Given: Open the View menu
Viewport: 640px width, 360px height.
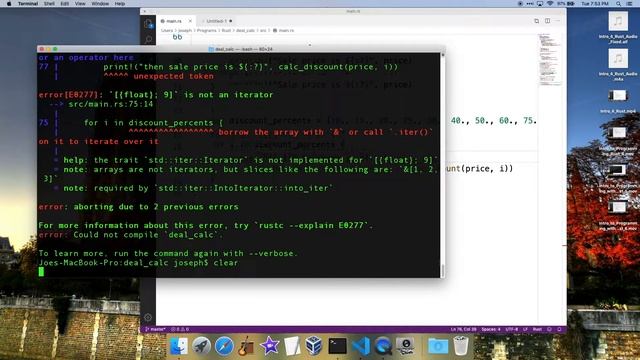Looking at the screenshot, I should (80, 4).
